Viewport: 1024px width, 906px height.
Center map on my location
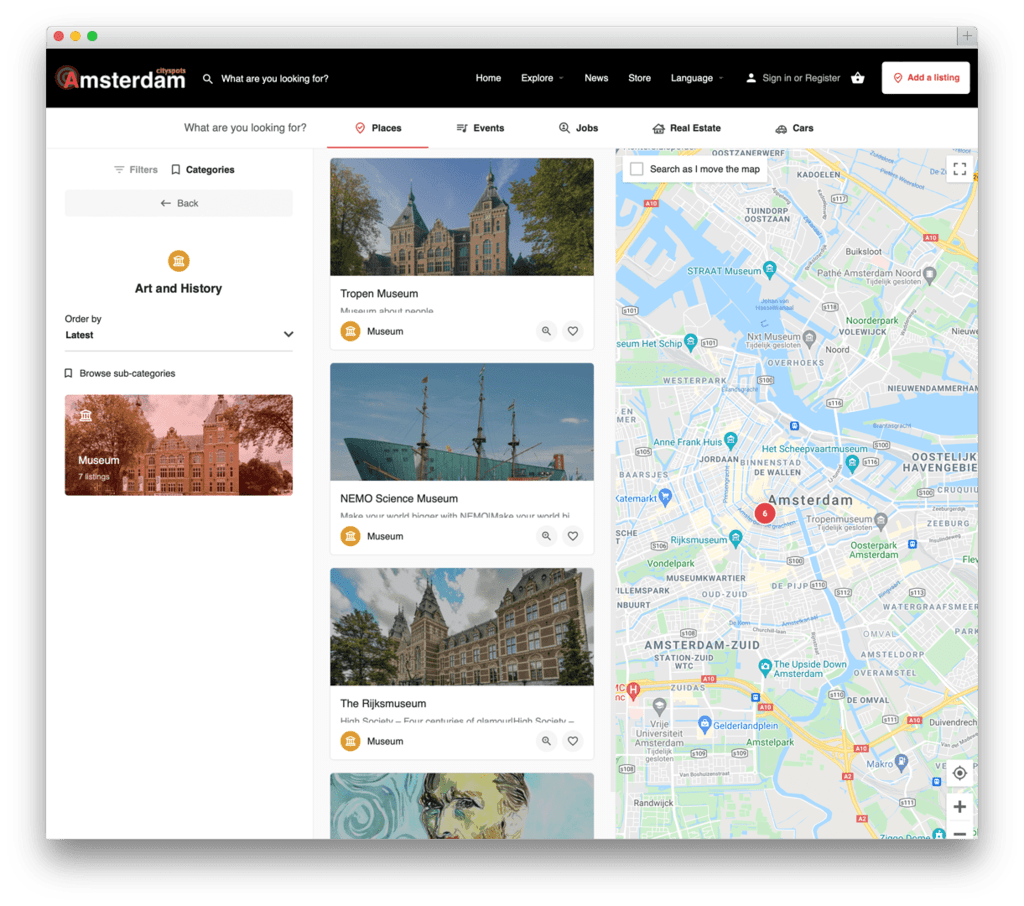(959, 773)
